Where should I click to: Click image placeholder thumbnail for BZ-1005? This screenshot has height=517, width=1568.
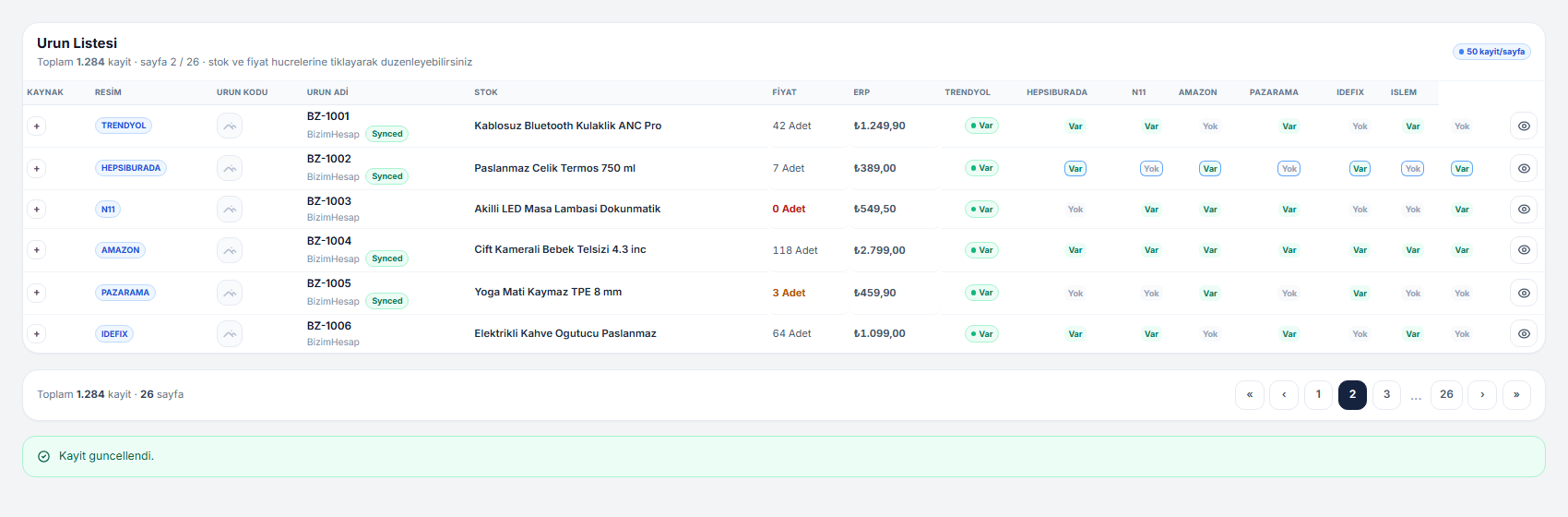point(230,292)
